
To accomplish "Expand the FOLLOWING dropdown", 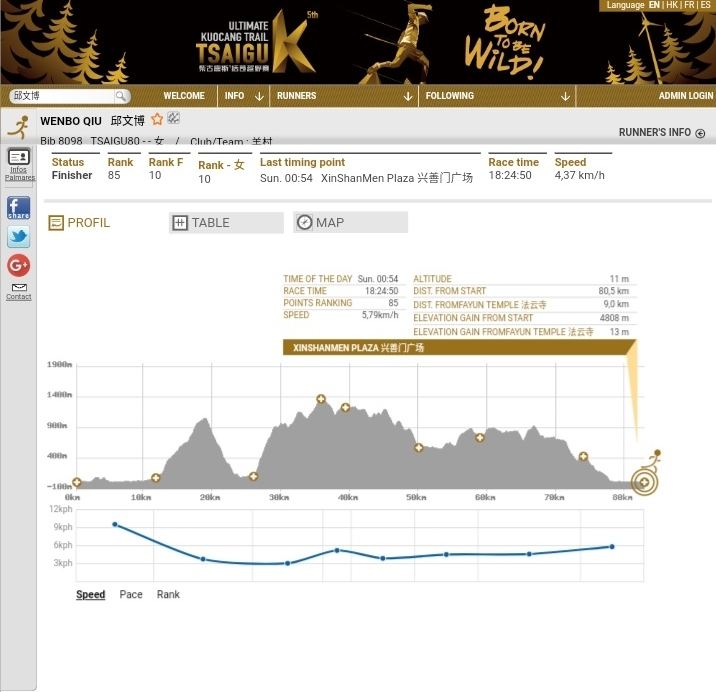I will [497, 96].
